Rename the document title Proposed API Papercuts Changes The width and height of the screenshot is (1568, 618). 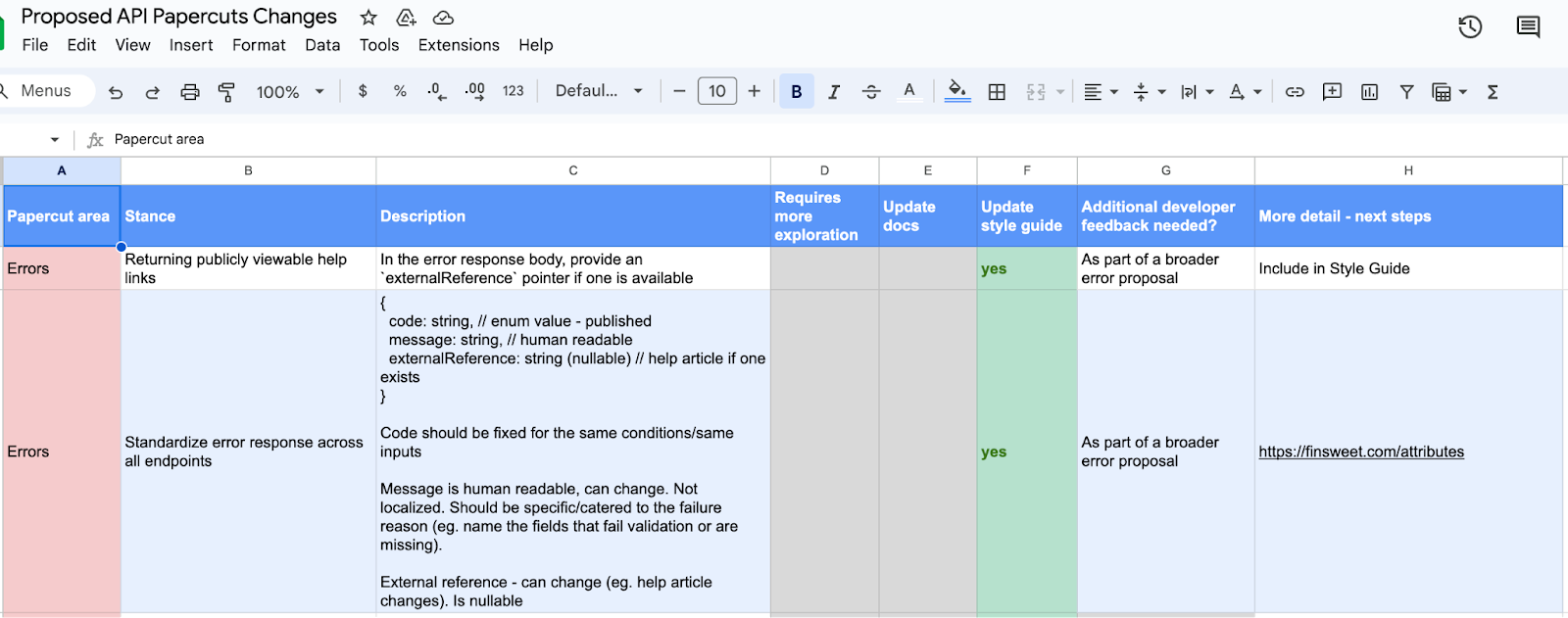pyautogui.click(x=178, y=17)
